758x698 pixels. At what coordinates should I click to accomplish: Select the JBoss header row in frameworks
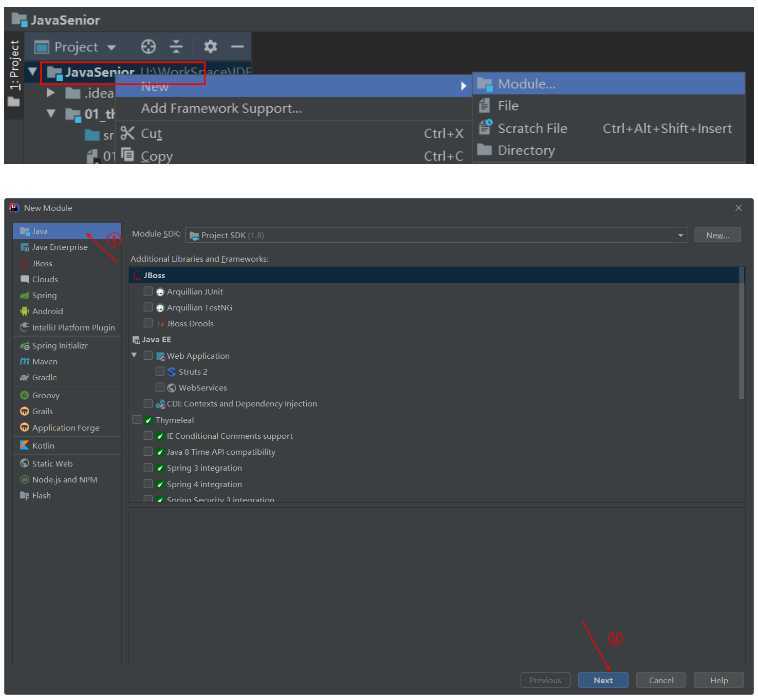(x=434, y=275)
